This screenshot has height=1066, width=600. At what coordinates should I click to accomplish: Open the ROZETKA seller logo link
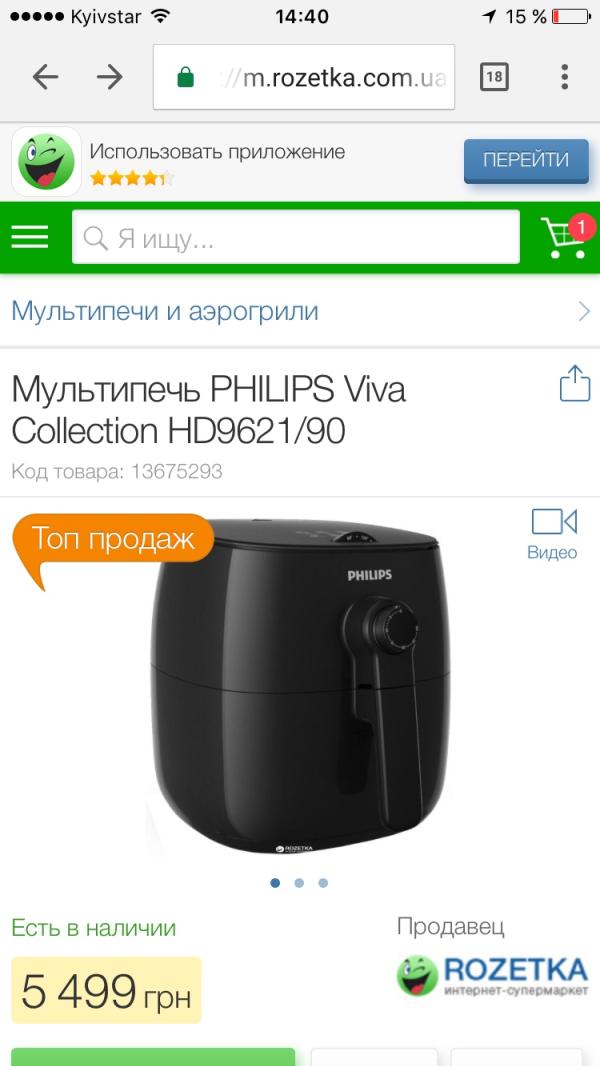[492, 976]
